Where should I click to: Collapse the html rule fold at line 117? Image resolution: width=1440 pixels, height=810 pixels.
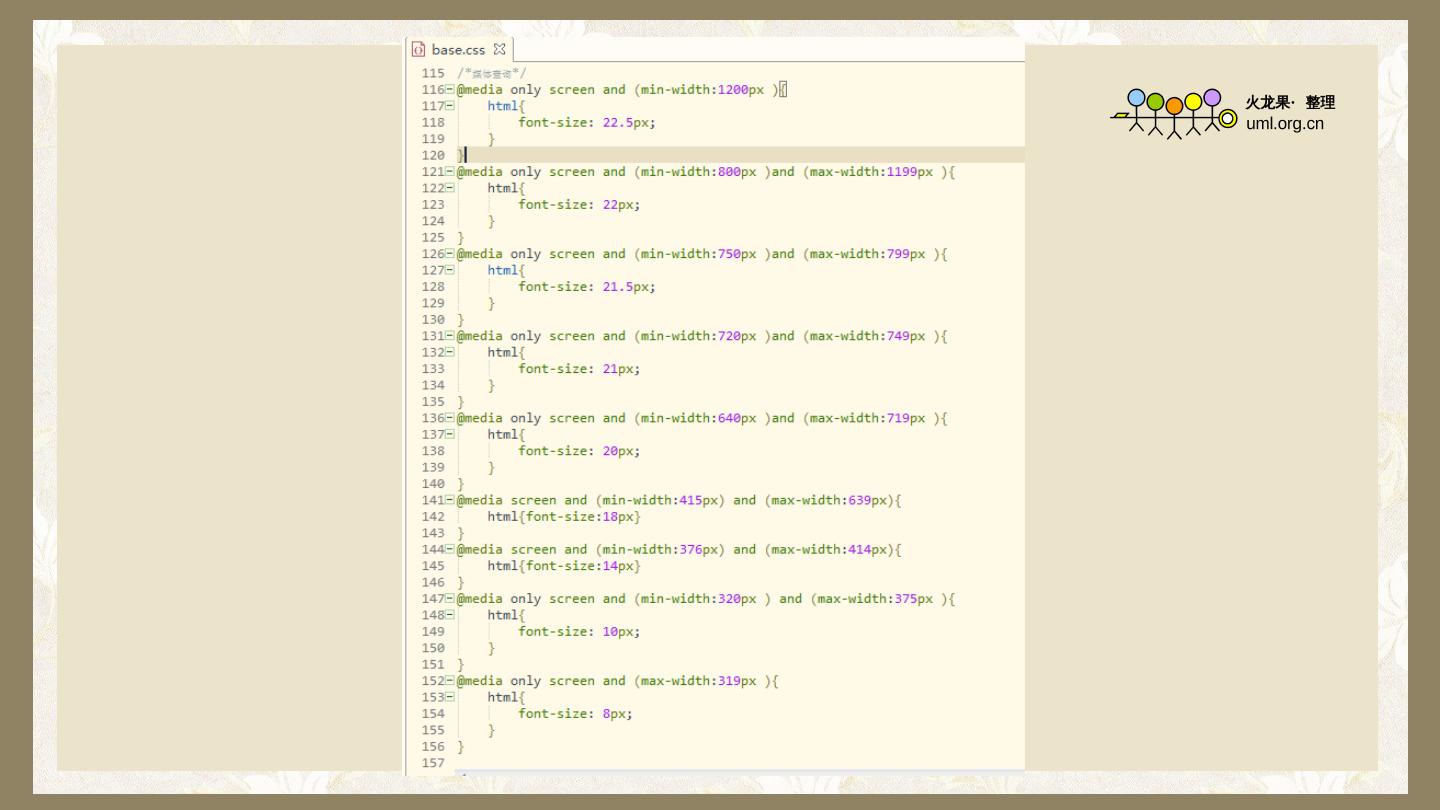pos(450,106)
